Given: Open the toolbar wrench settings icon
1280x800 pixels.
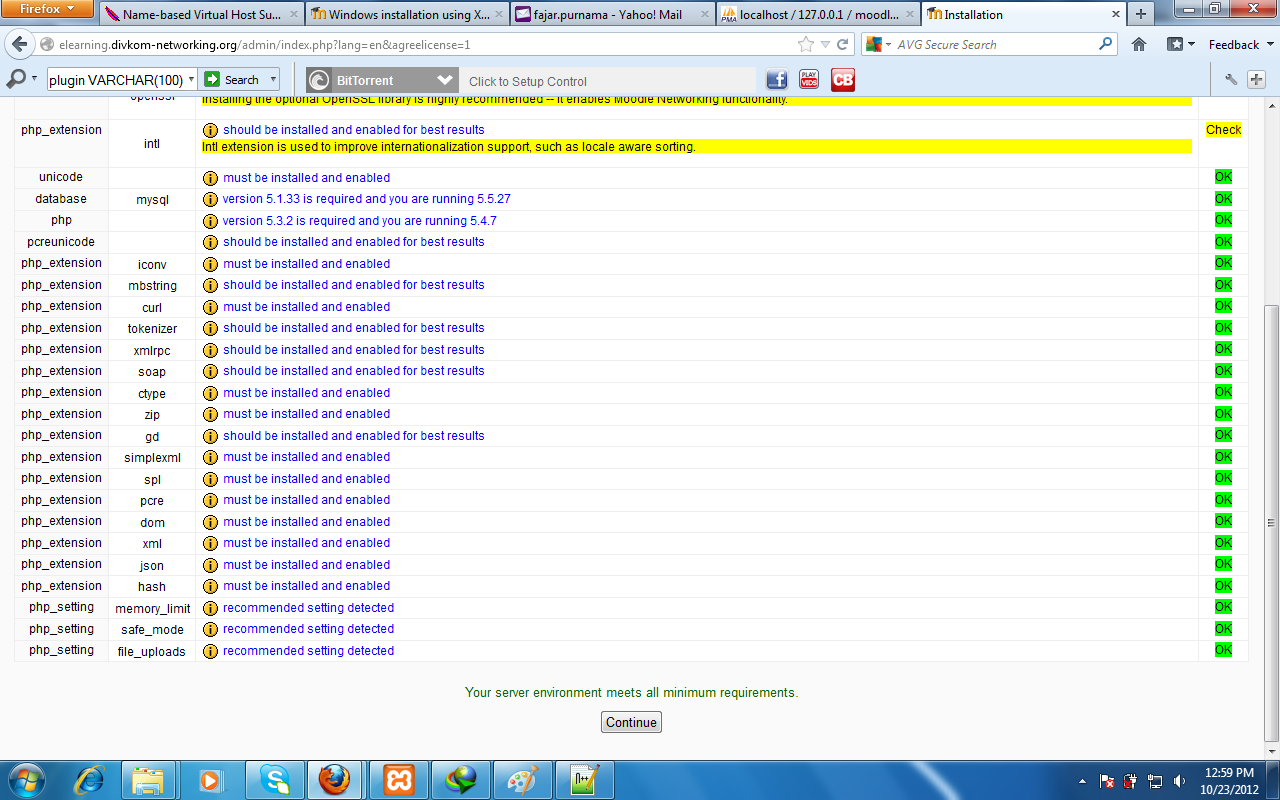Looking at the screenshot, I should point(1231,80).
